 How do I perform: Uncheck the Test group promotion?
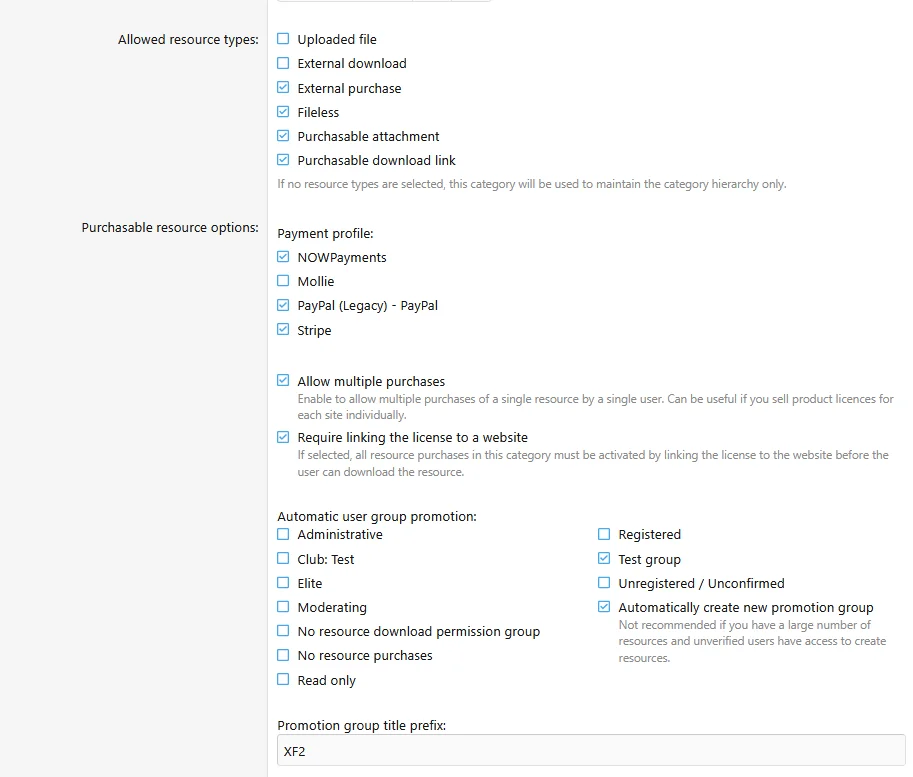(x=604, y=558)
